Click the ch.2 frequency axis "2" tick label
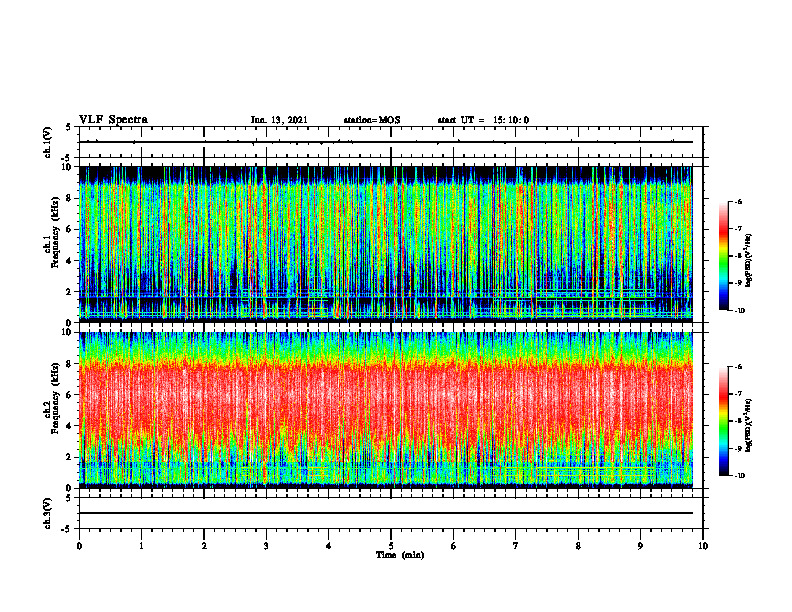 pos(69,457)
